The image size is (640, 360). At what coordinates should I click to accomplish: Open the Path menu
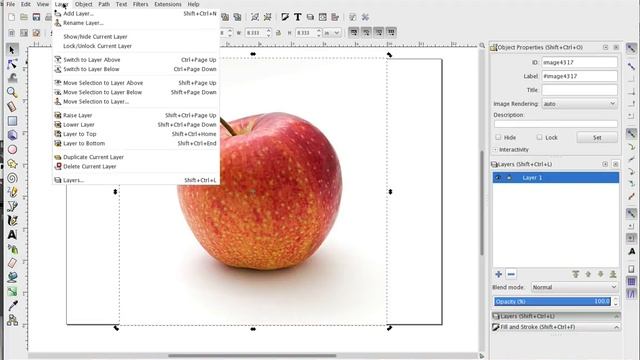tap(104, 4)
